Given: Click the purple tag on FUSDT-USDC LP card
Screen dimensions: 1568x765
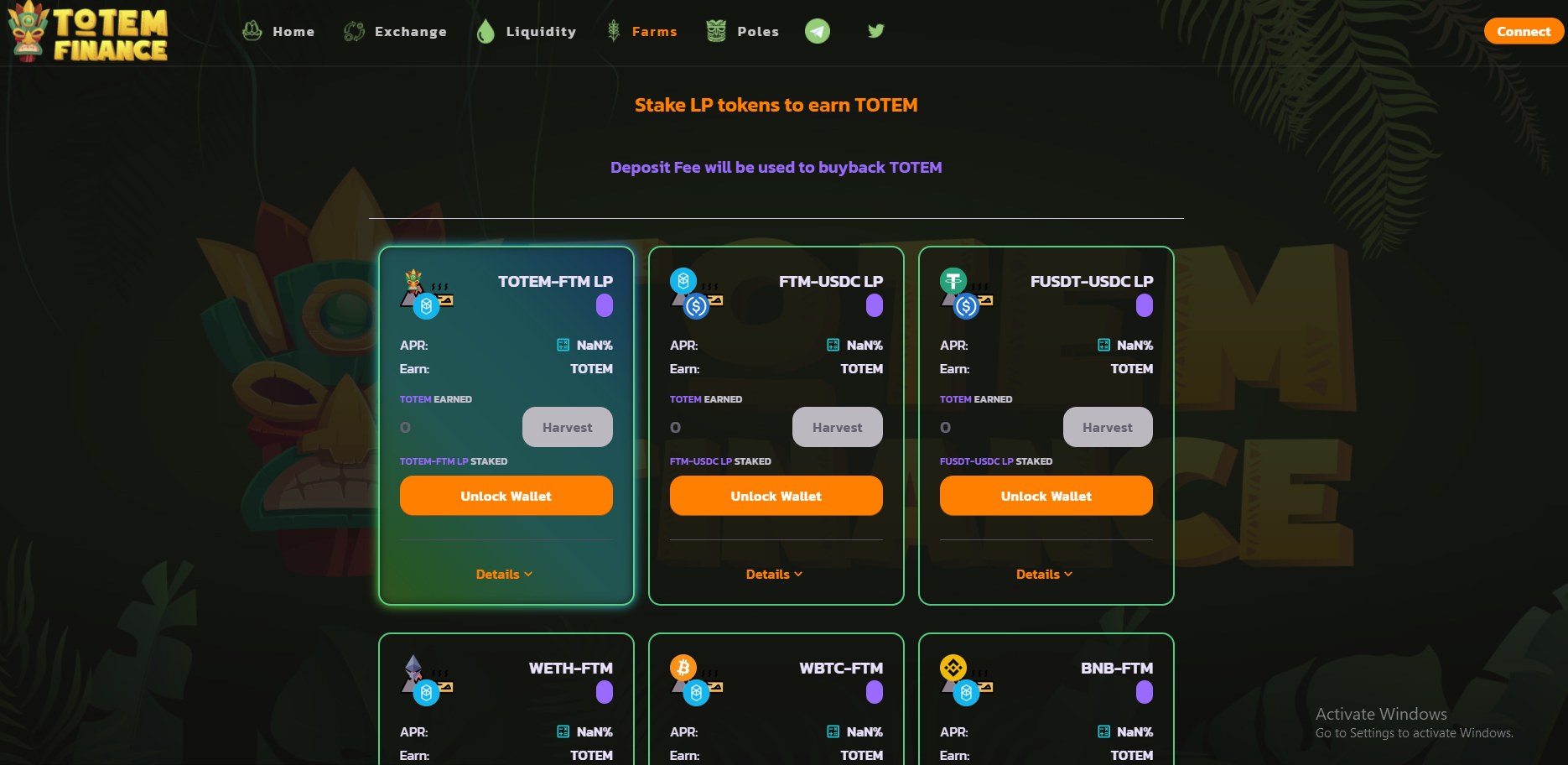Looking at the screenshot, I should tap(1145, 305).
